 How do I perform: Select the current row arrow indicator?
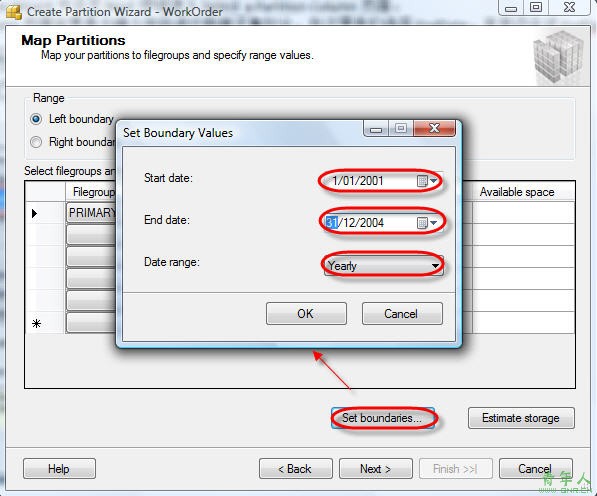[x=34, y=213]
